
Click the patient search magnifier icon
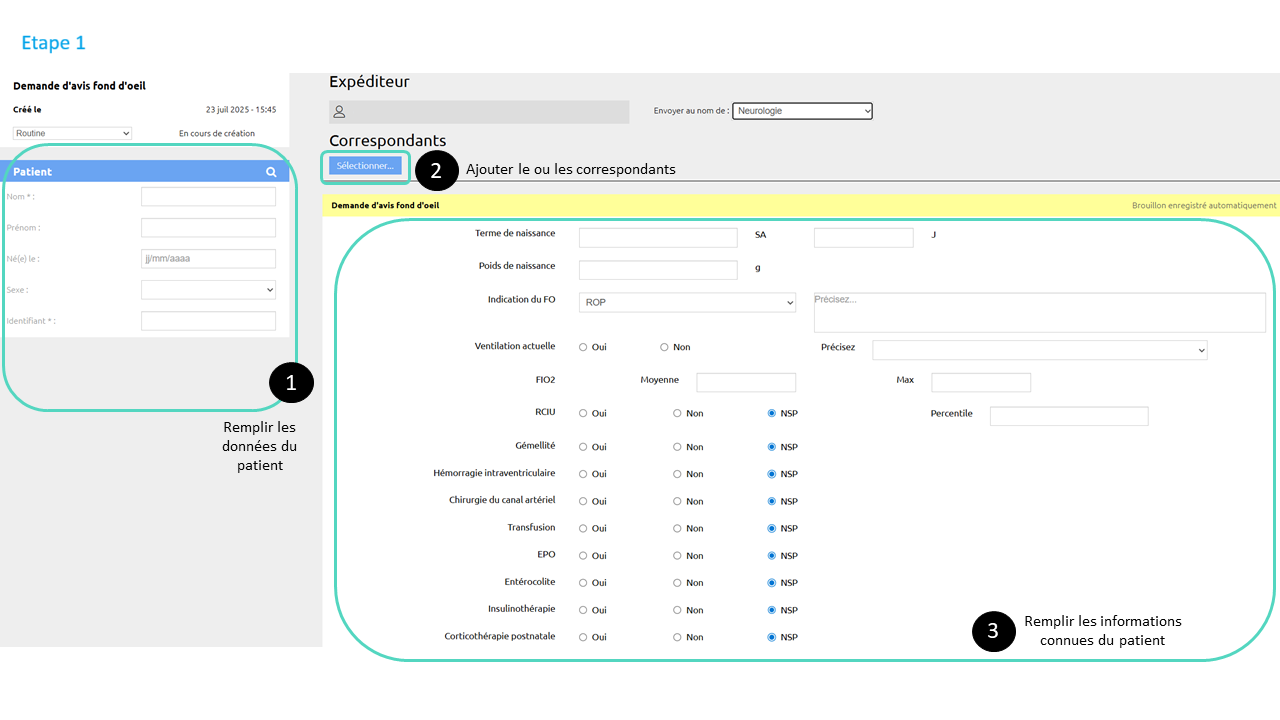271,172
